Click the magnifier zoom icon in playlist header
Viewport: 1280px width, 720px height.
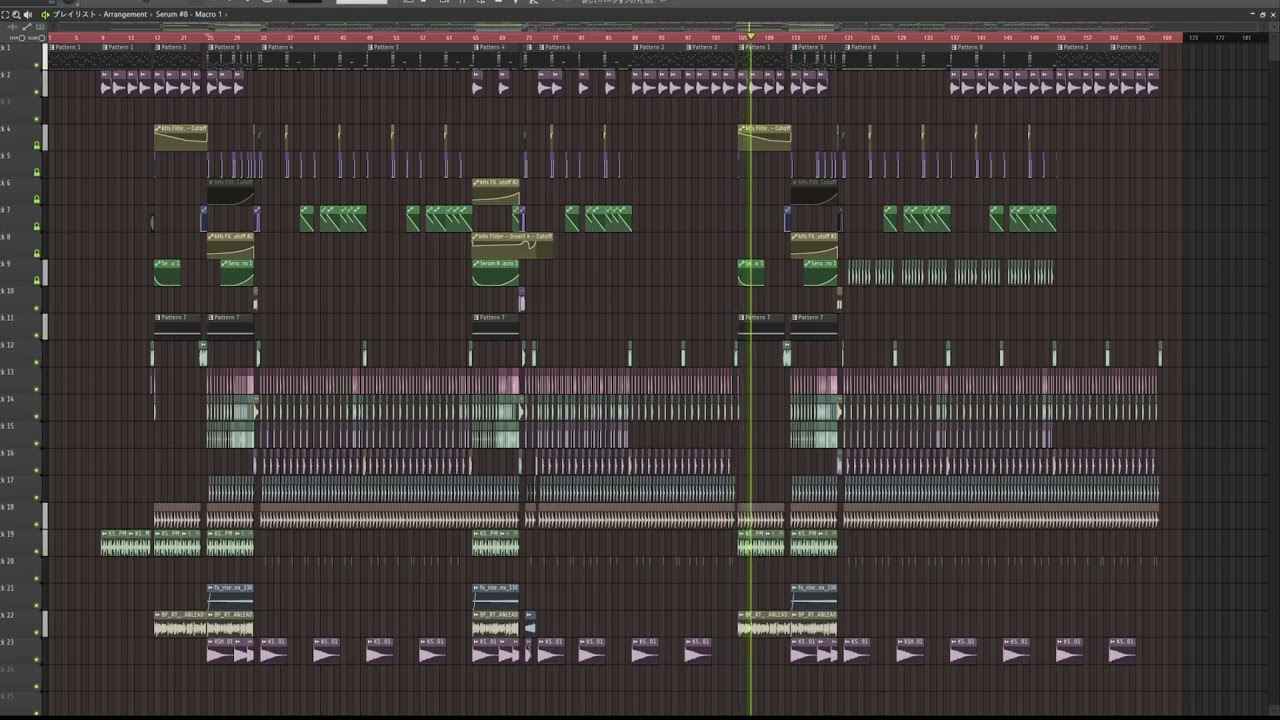pyautogui.click(x=16, y=15)
